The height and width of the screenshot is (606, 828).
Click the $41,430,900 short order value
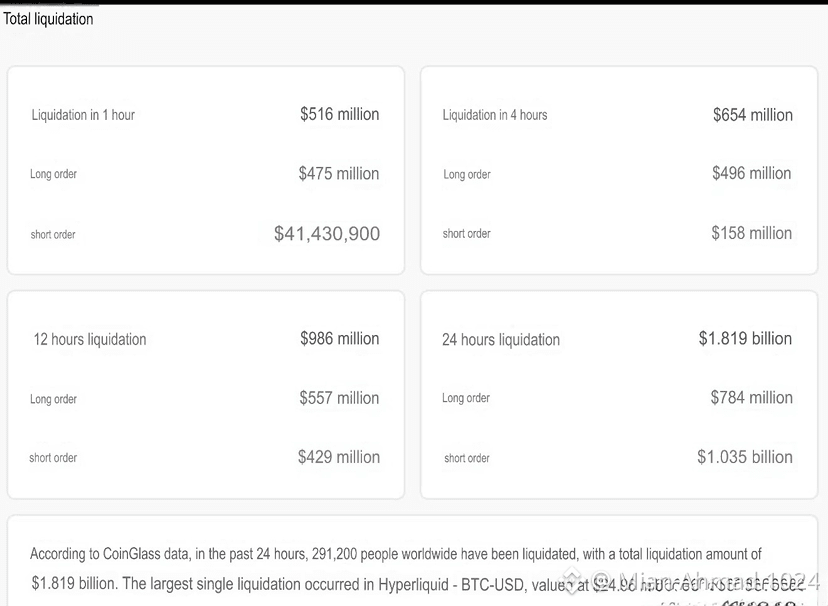pos(327,233)
